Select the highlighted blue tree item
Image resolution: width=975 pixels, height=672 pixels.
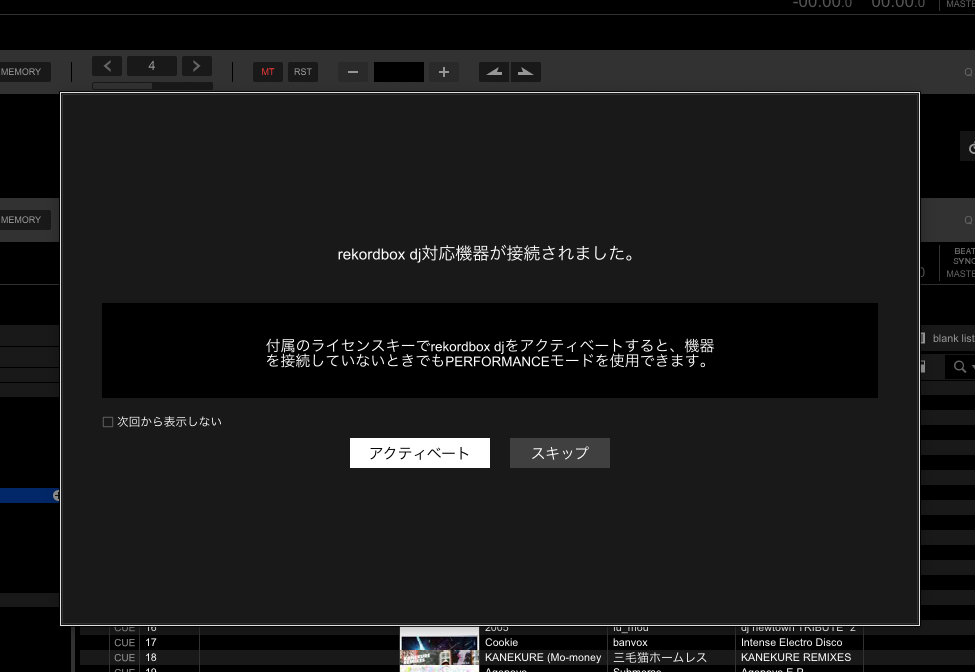[x=29, y=495]
